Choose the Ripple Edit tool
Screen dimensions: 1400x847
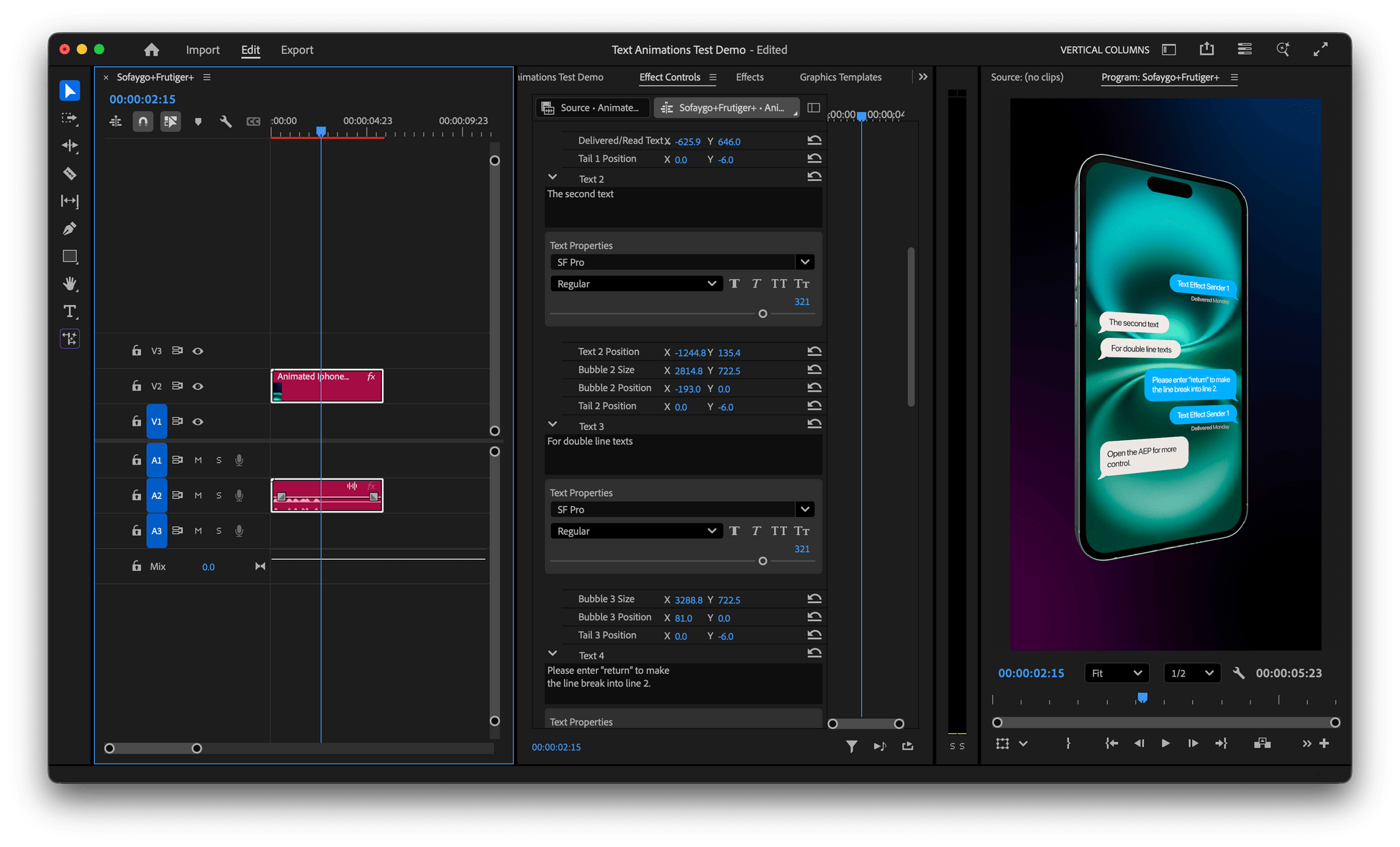70,146
